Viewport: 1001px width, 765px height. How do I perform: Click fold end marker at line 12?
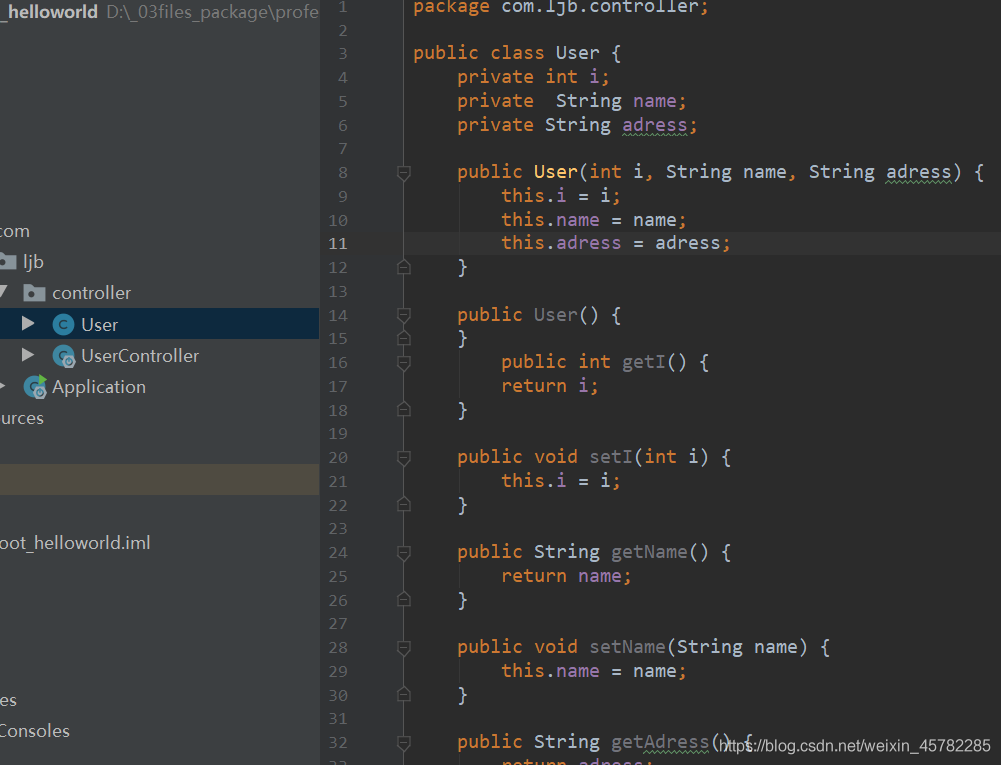click(x=403, y=268)
